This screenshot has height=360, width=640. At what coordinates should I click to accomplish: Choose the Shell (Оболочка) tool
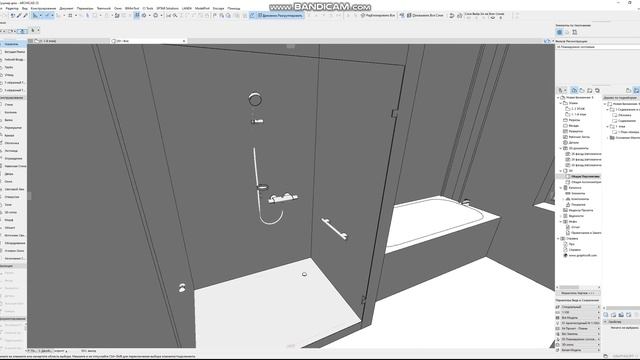(13, 143)
